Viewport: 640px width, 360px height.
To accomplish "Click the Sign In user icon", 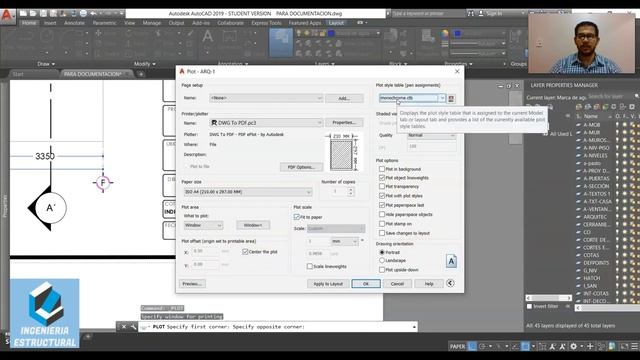I will pyautogui.click(x=481, y=13).
